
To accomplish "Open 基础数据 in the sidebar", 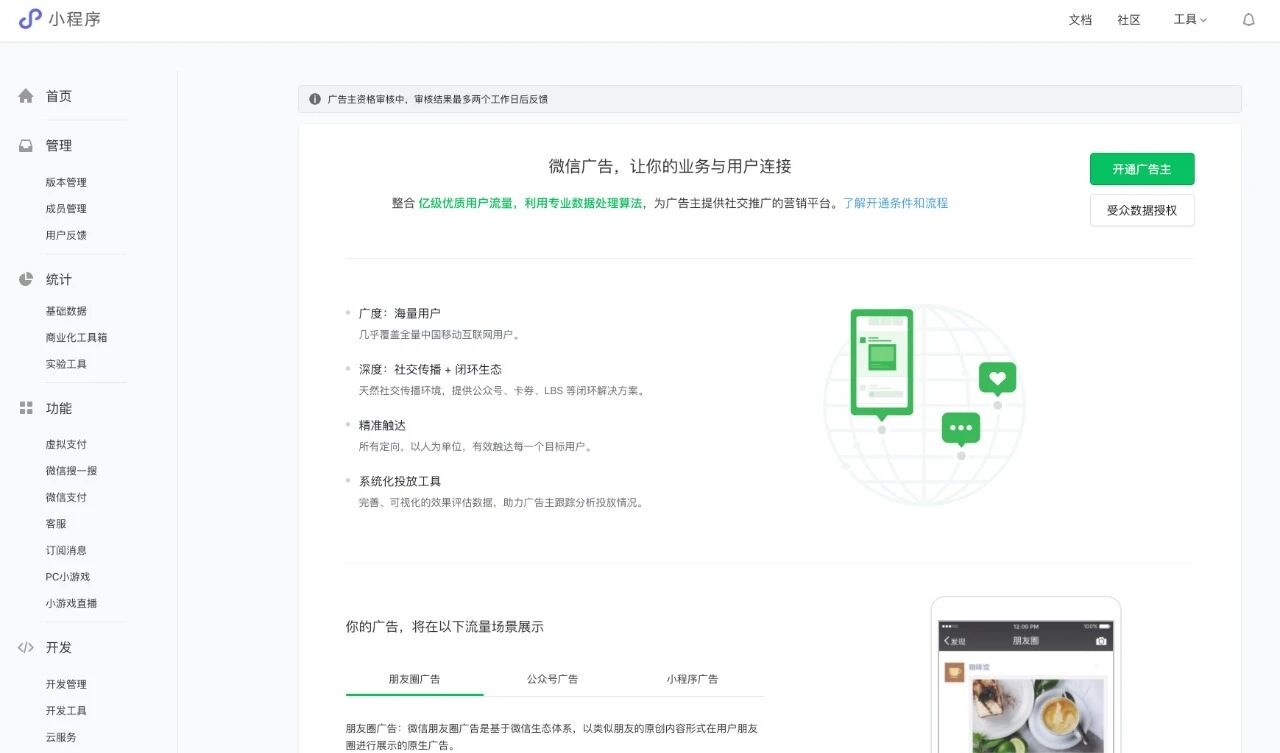I will [x=66, y=311].
